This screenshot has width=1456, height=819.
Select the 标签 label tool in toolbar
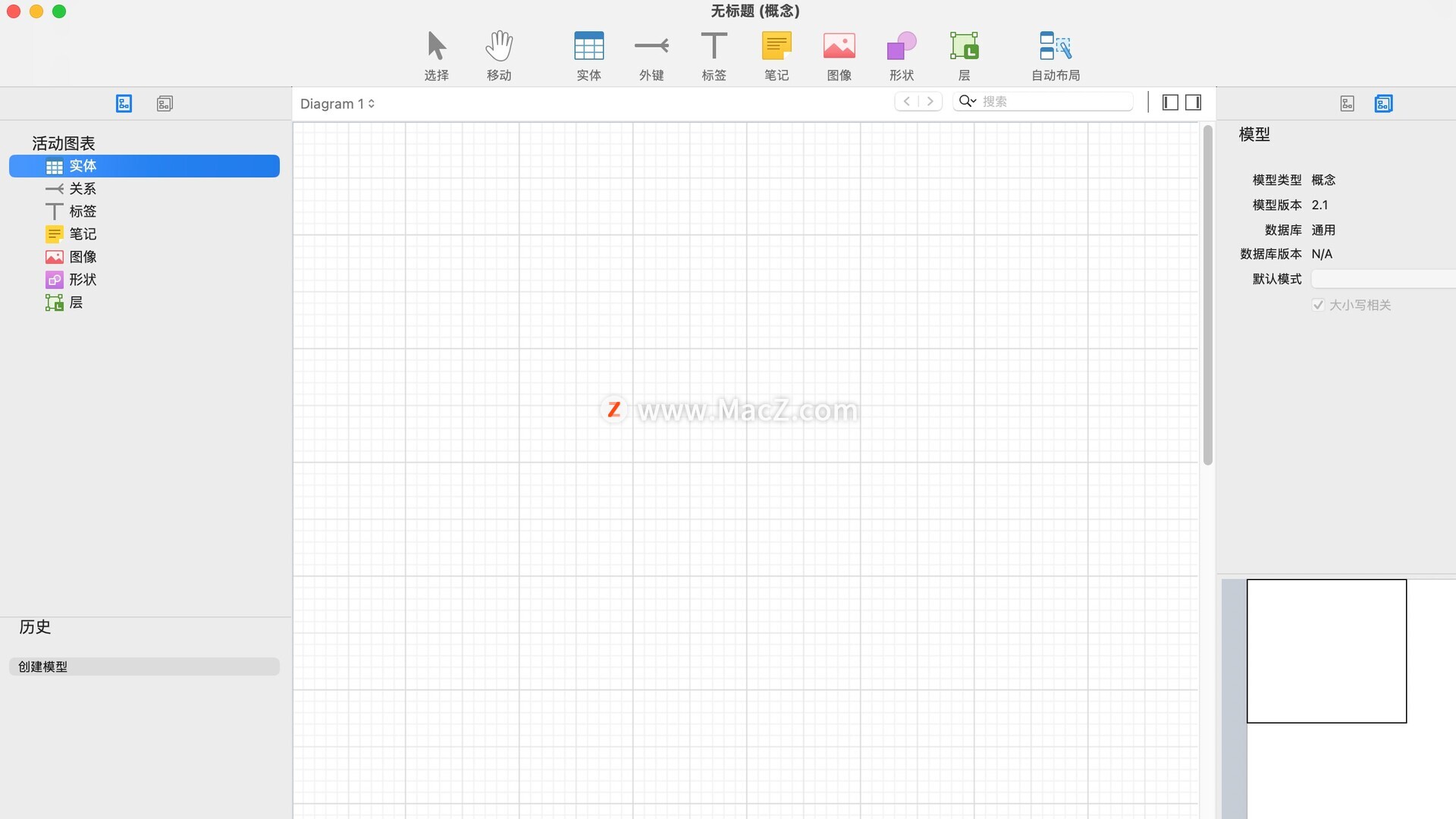[x=714, y=55]
